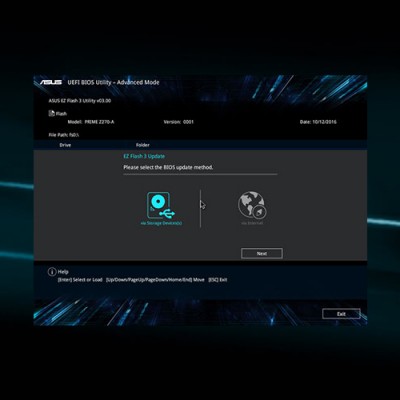The width and height of the screenshot is (400, 400).
Task: Choose the via Internet globe icon
Action: point(252,205)
